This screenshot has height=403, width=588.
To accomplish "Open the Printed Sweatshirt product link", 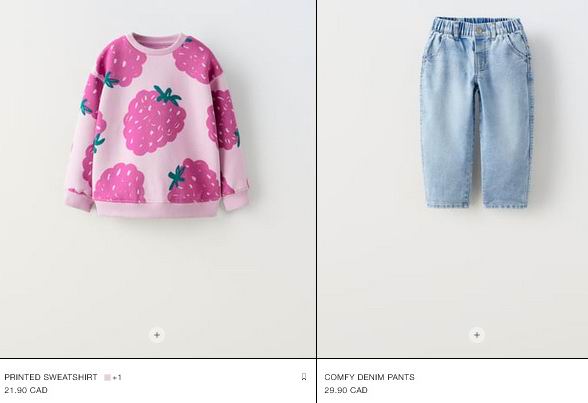I will point(51,377).
